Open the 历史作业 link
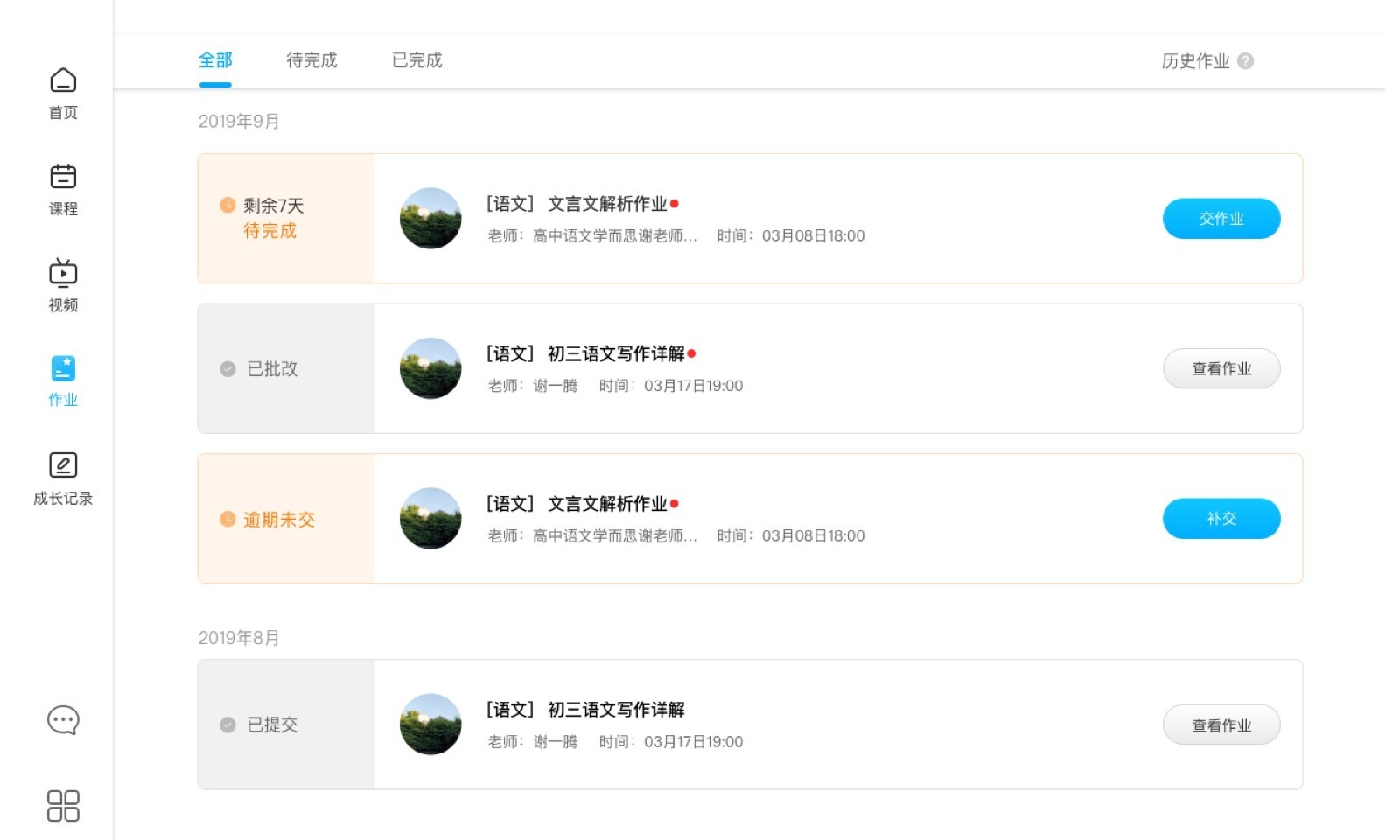The width and height of the screenshot is (1400, 840). coord(1195,61)
